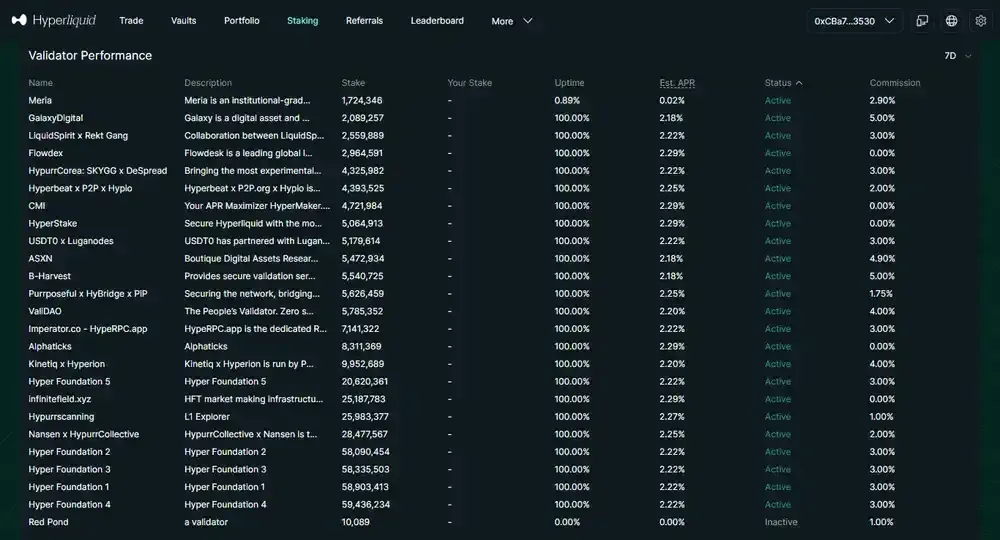This screenshot has height=540, width=1000.
Task: Select the Hypurrscanning validator name
Action: 61,417
